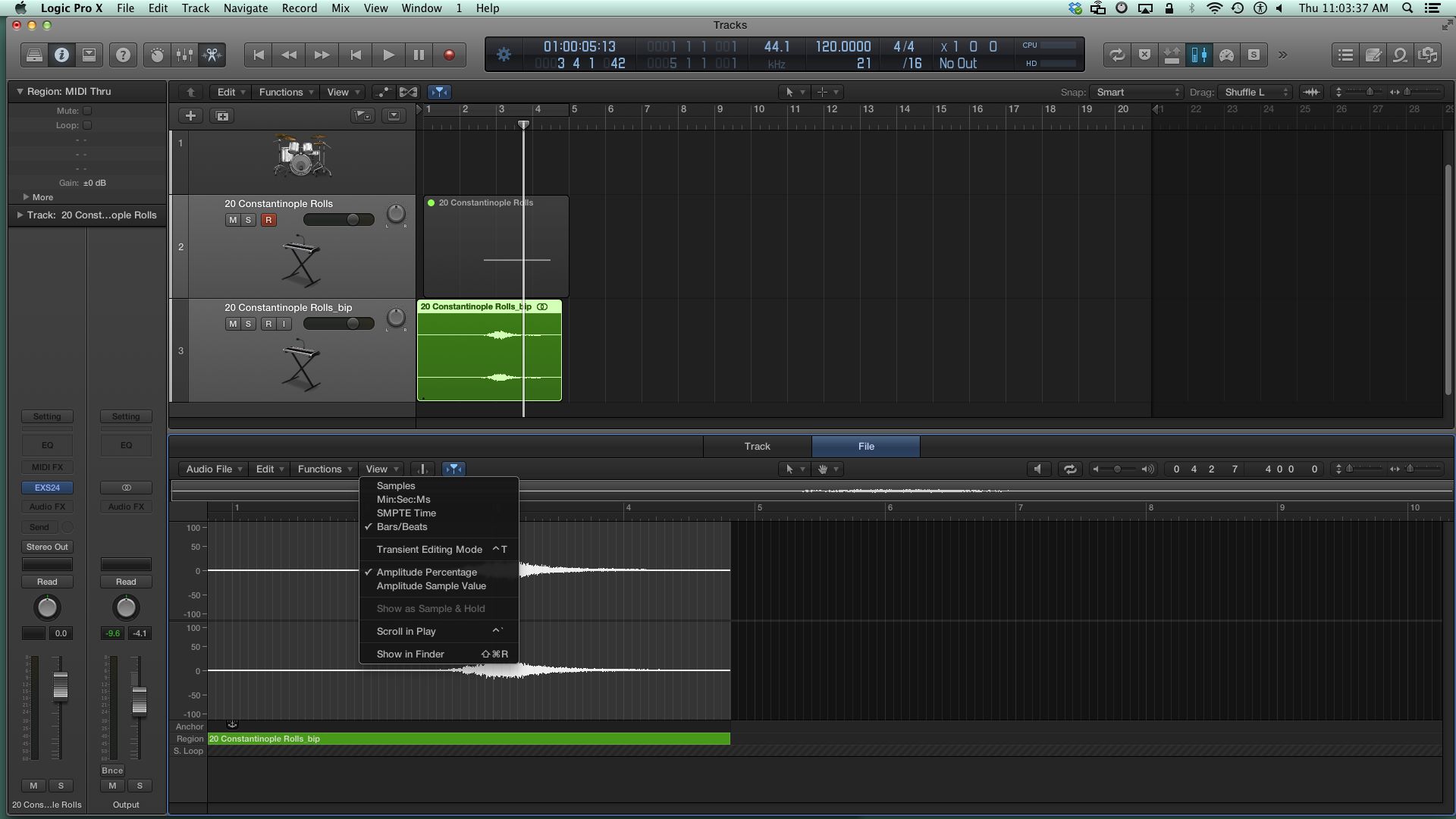Open the Navigate menu in menu bar
This screenshot has width=1456, height=819.
[245, 8]
